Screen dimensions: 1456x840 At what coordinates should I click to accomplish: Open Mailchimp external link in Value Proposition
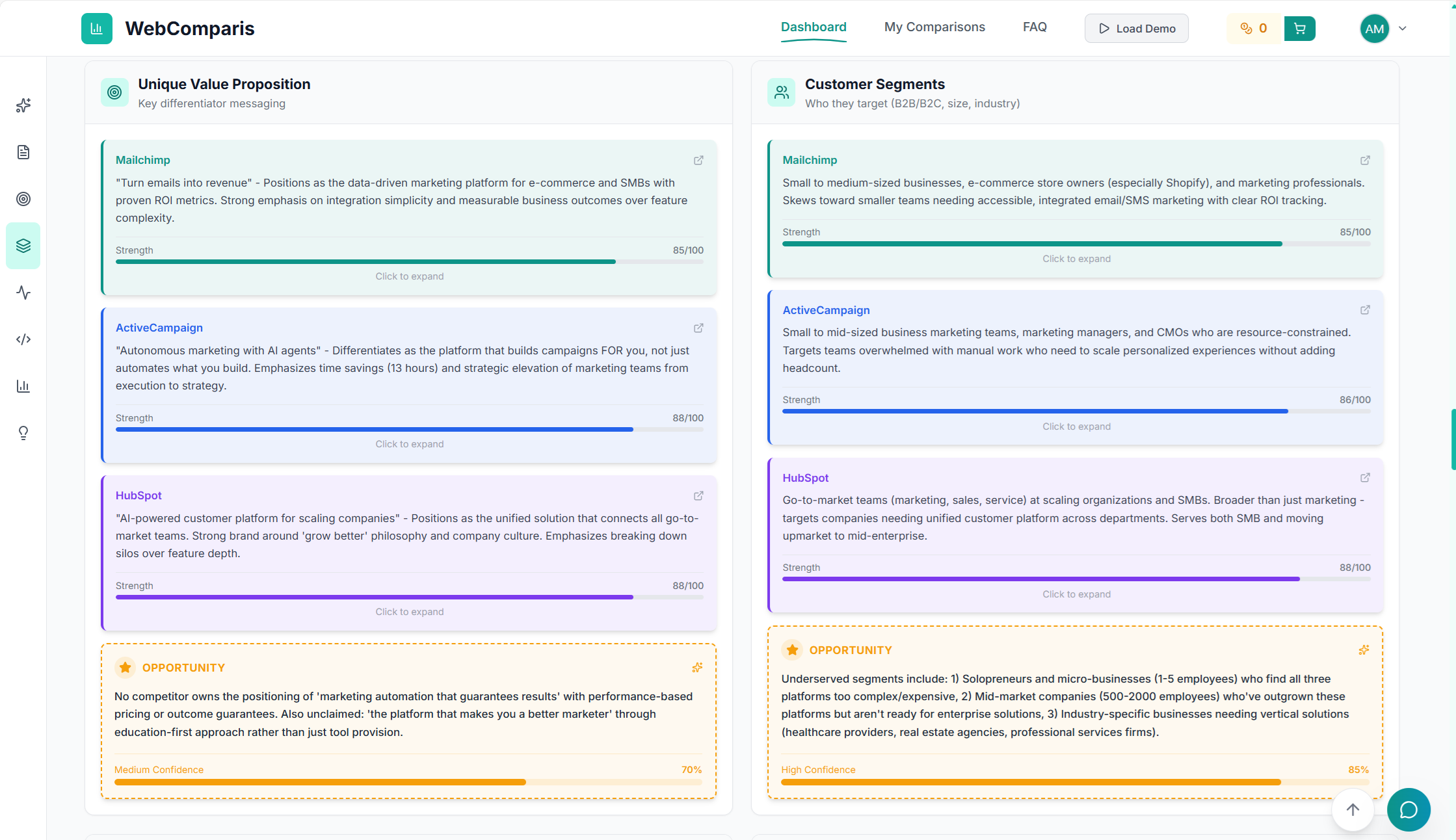click(698, 160)
